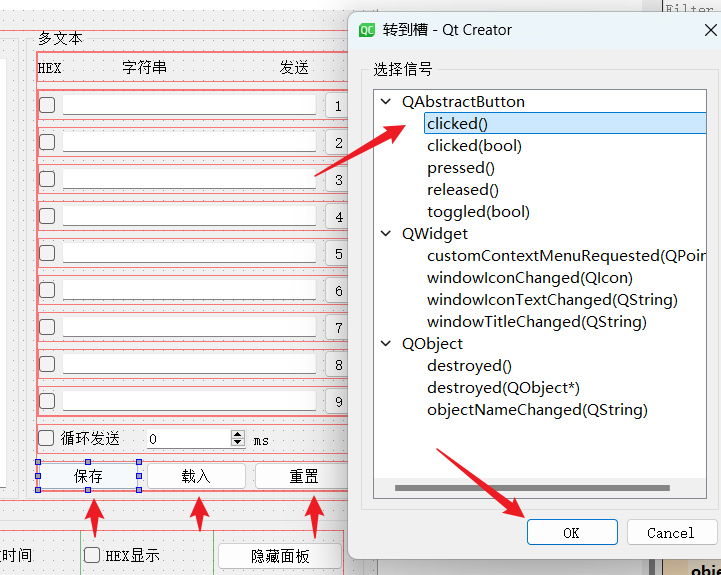Increase the loop interval with up arrow

(238, 434)
